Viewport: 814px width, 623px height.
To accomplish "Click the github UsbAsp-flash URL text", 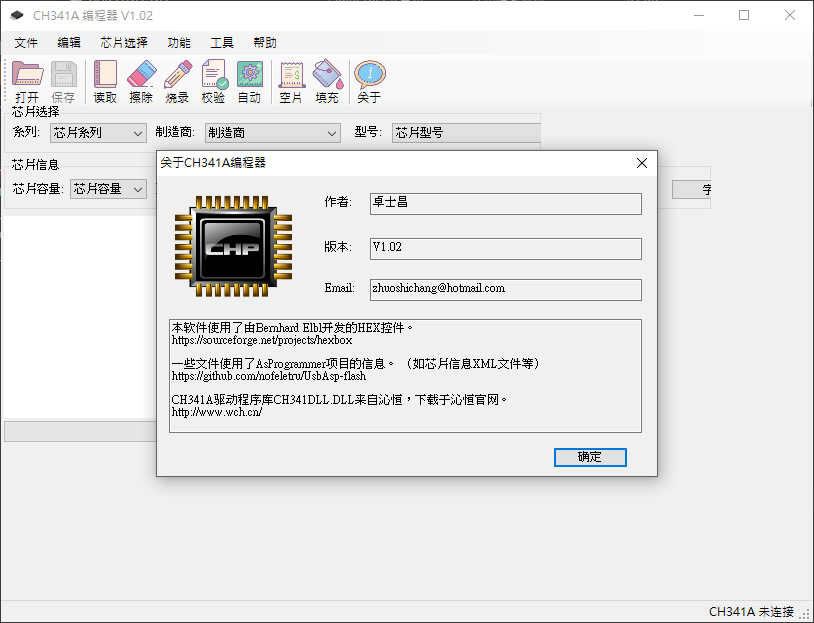I will tap(269, 376).
